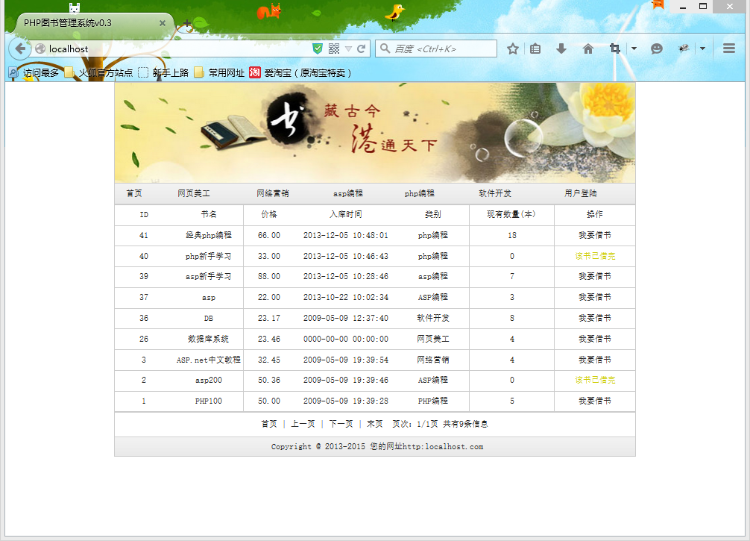Screen dimensions: 750x541
Task: Jump to 末页 last page
Action: click(x=375, y=424)
